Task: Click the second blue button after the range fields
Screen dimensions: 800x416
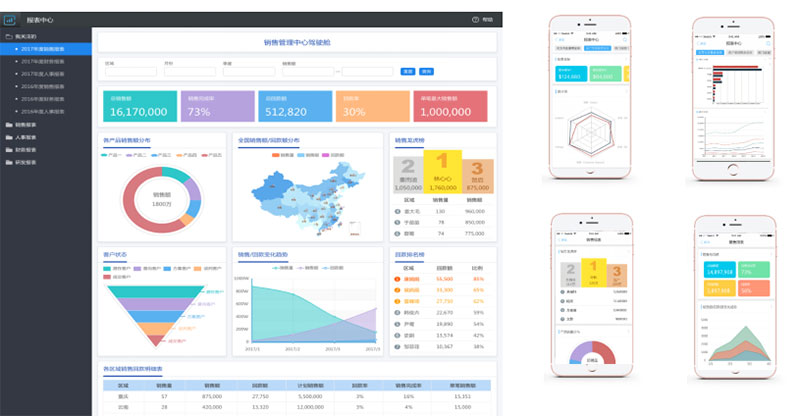Action: pyautogui.click(x=426, y=71)
